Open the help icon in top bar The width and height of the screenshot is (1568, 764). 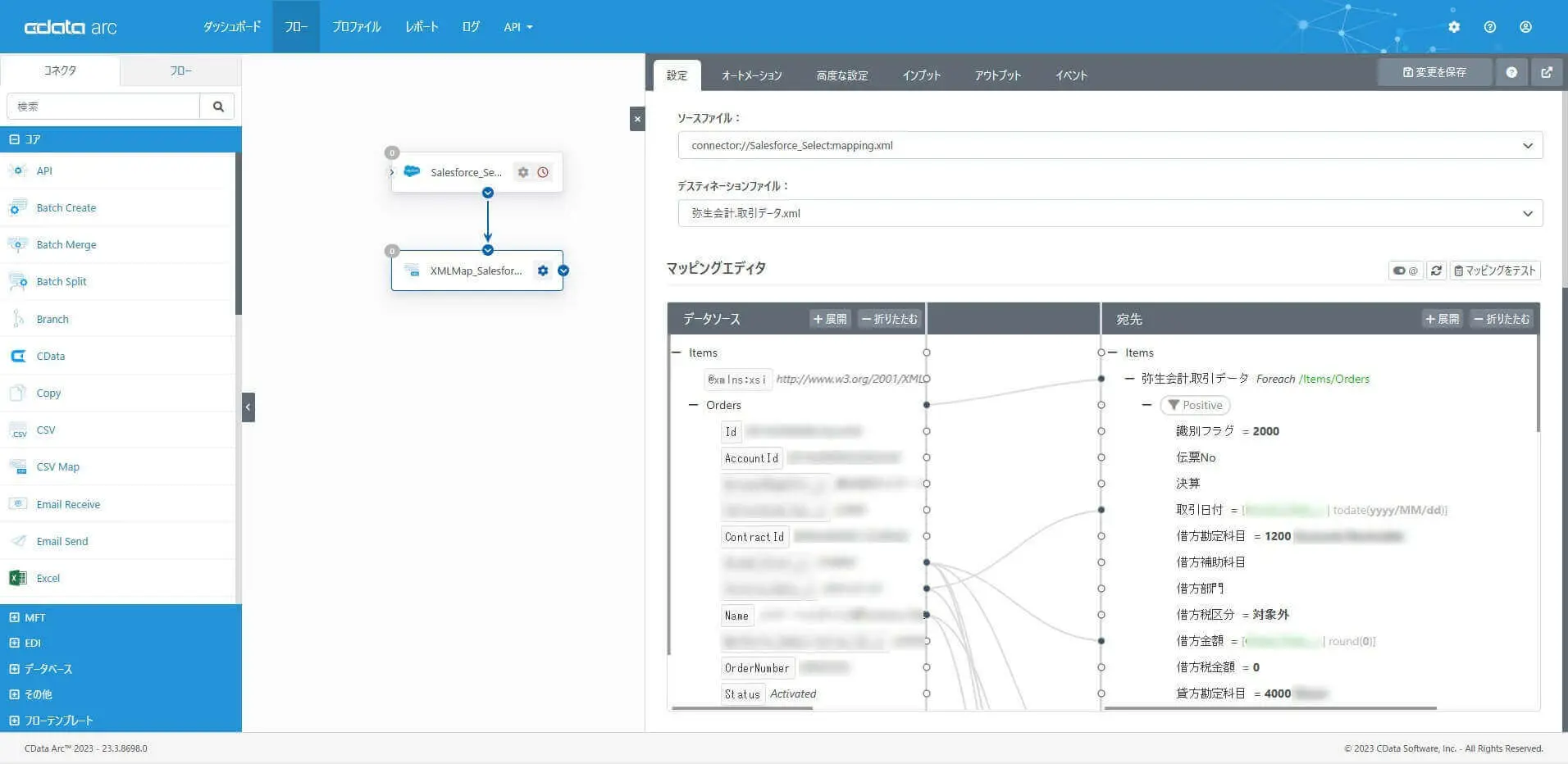[x=1490, y=27]
